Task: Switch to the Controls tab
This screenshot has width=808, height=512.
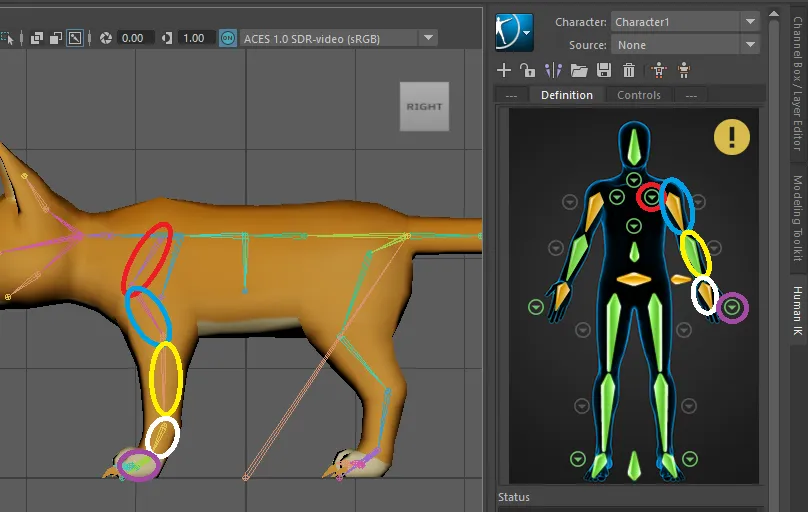Action: [638, 95]
